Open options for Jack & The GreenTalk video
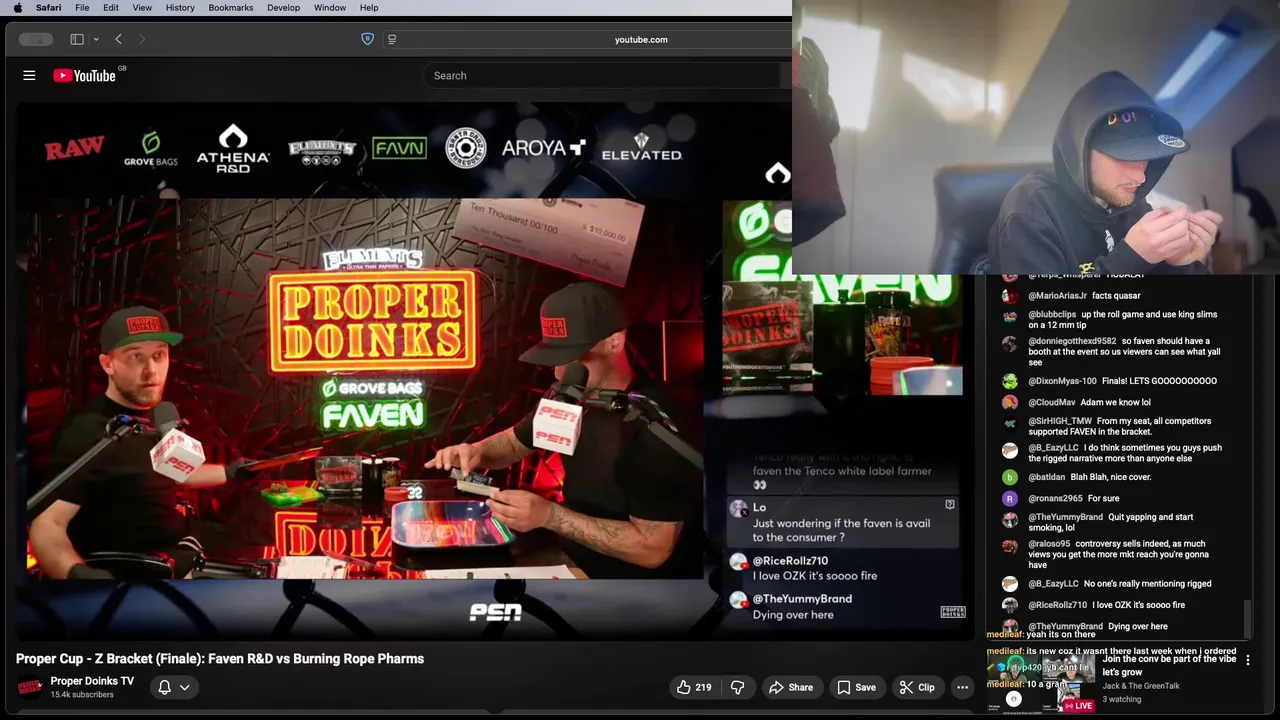 [x=1248, y=660]
